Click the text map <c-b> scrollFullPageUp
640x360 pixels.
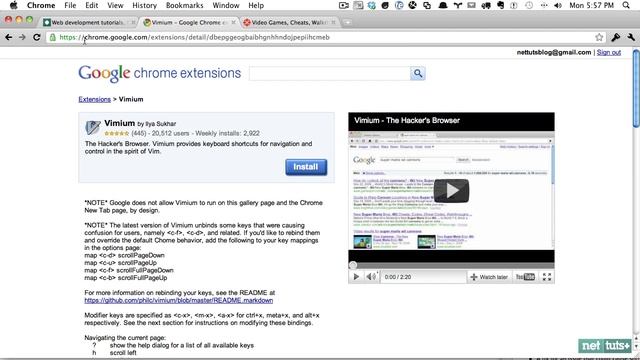pos(126,278)
